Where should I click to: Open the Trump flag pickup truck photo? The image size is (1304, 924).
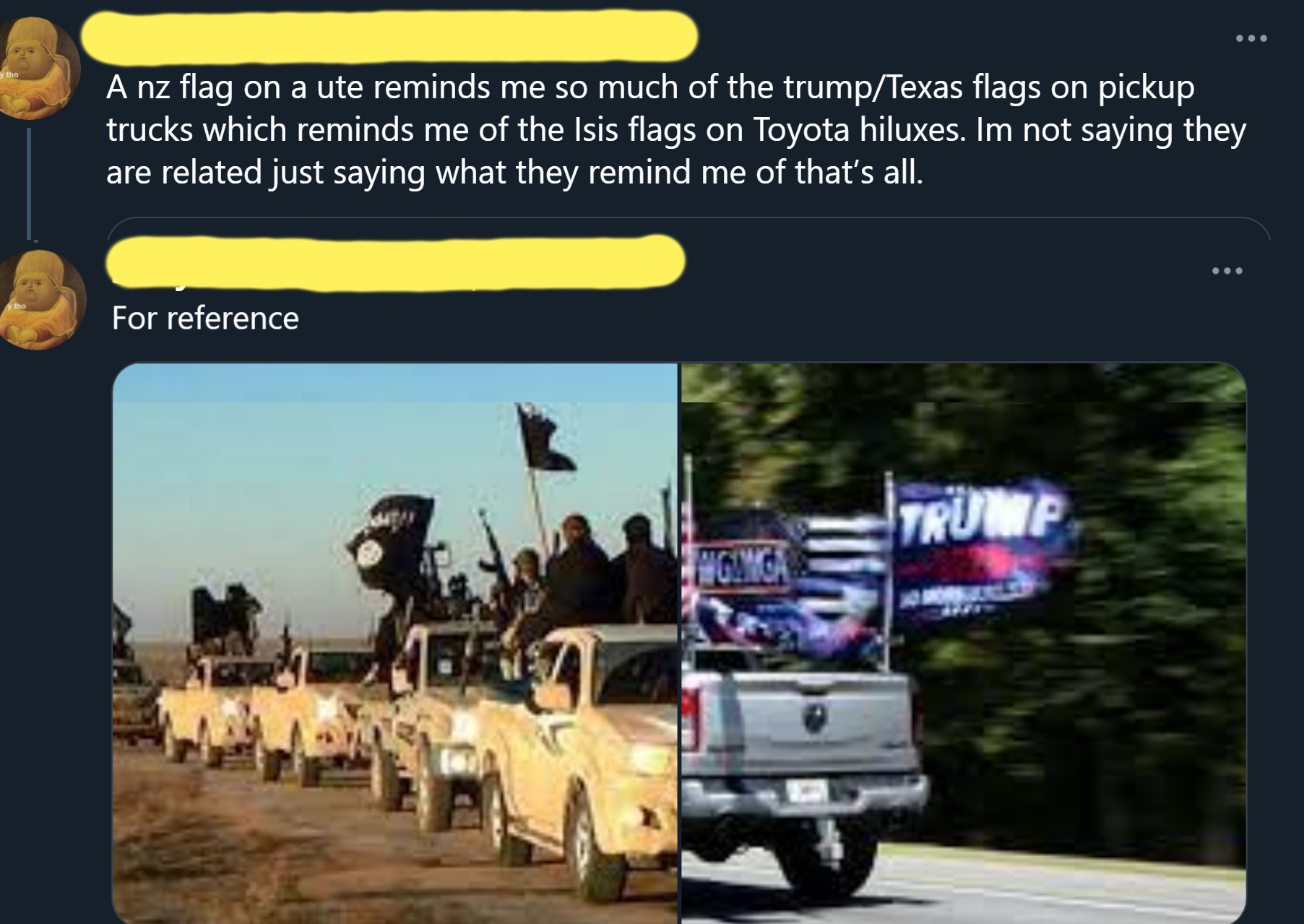(964, 643)
